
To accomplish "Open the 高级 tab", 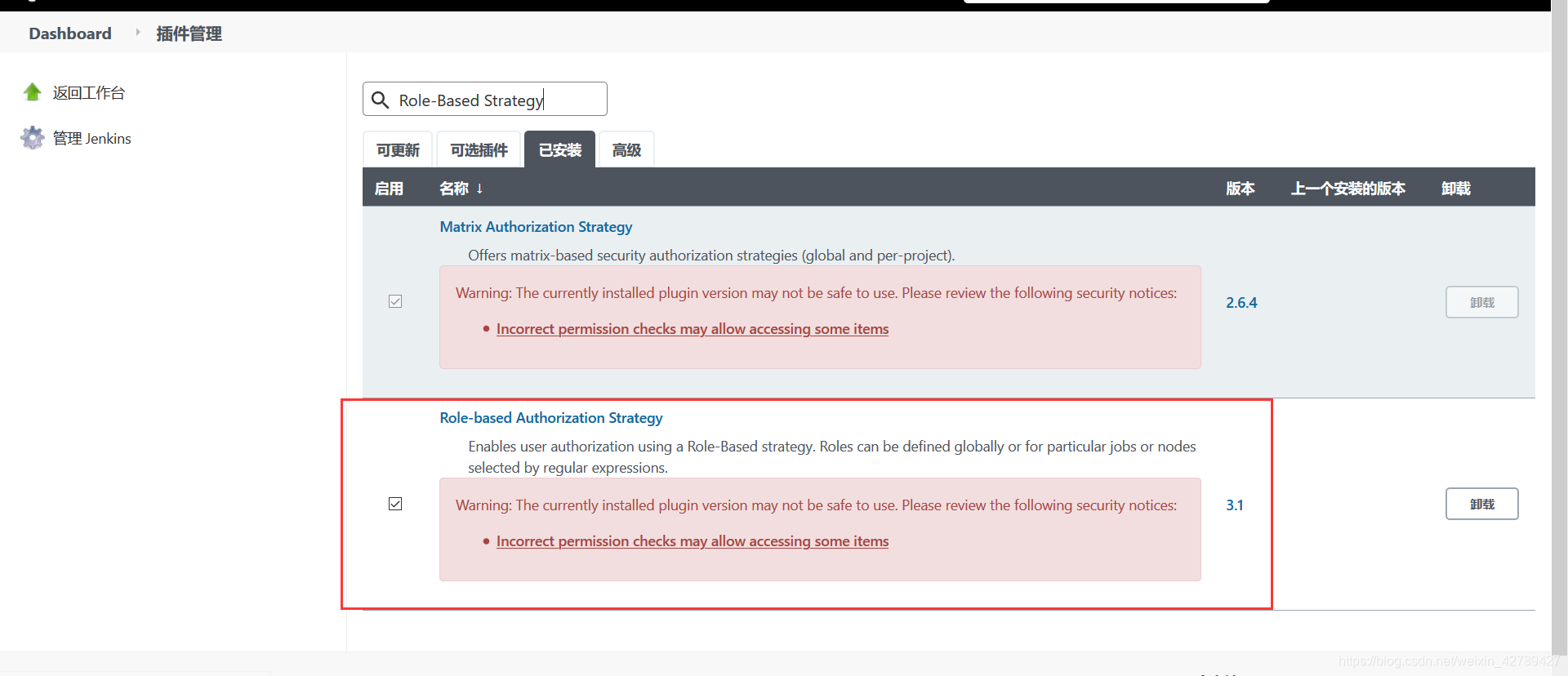I will [626, 150].
